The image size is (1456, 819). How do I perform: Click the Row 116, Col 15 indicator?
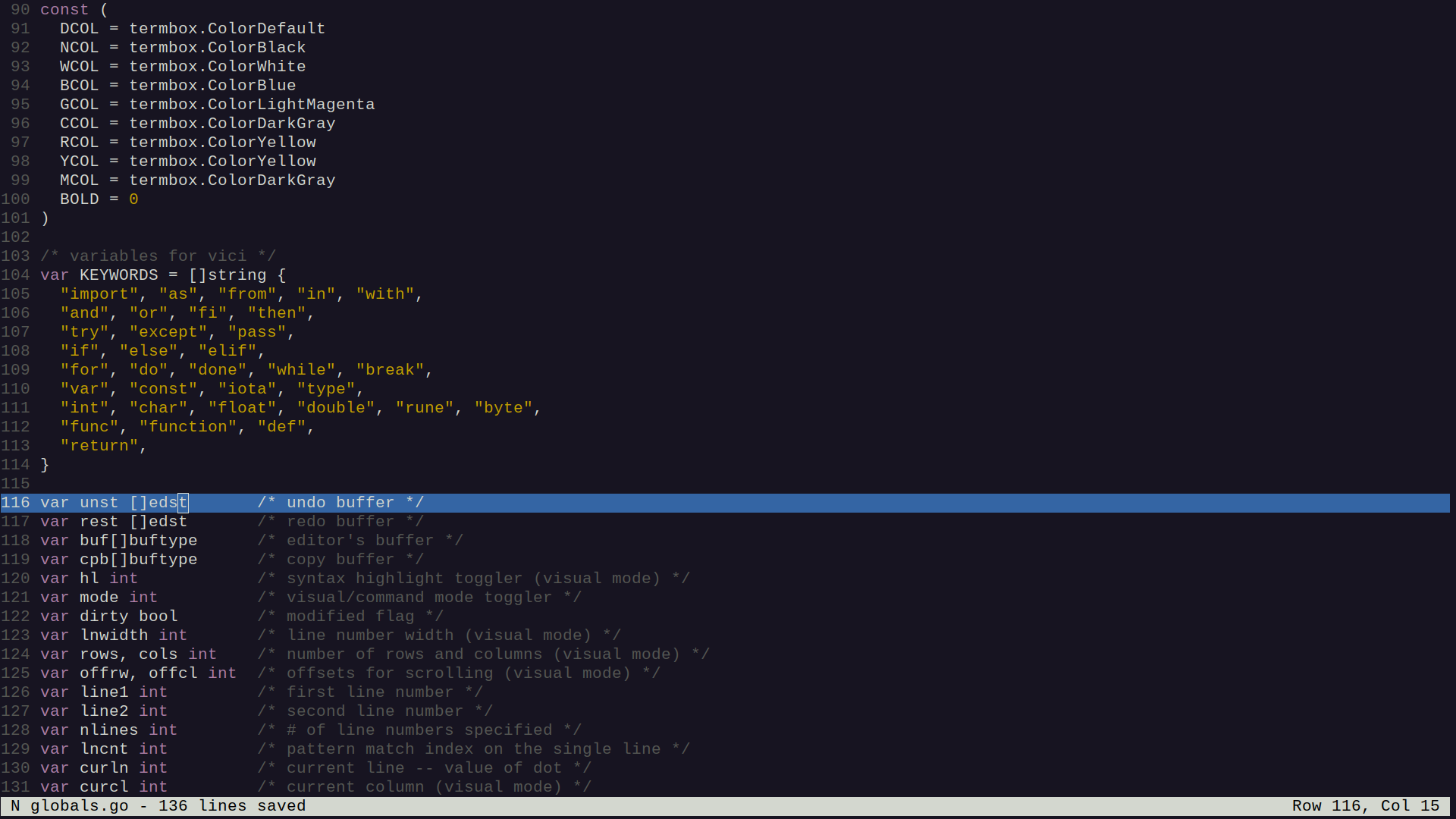(x=1365, y=806)
